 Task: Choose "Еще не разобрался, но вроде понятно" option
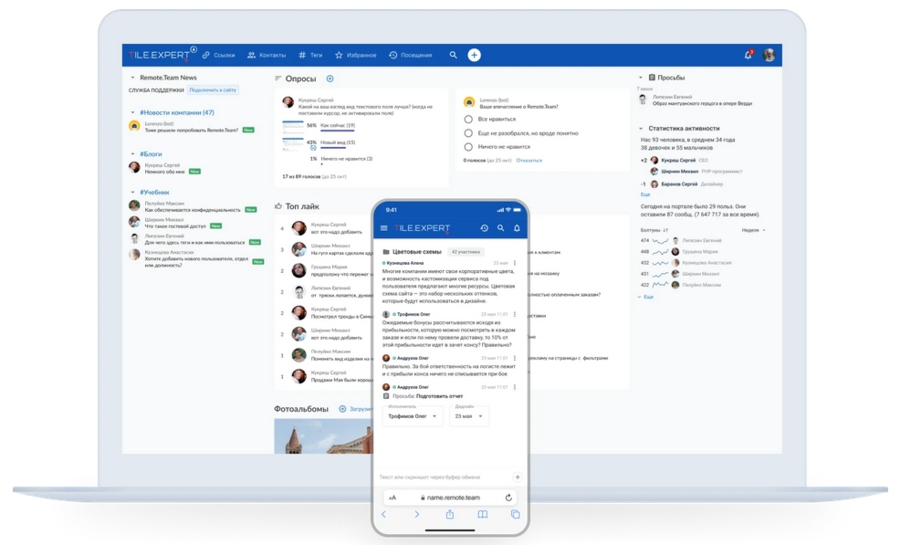[468, 133]
